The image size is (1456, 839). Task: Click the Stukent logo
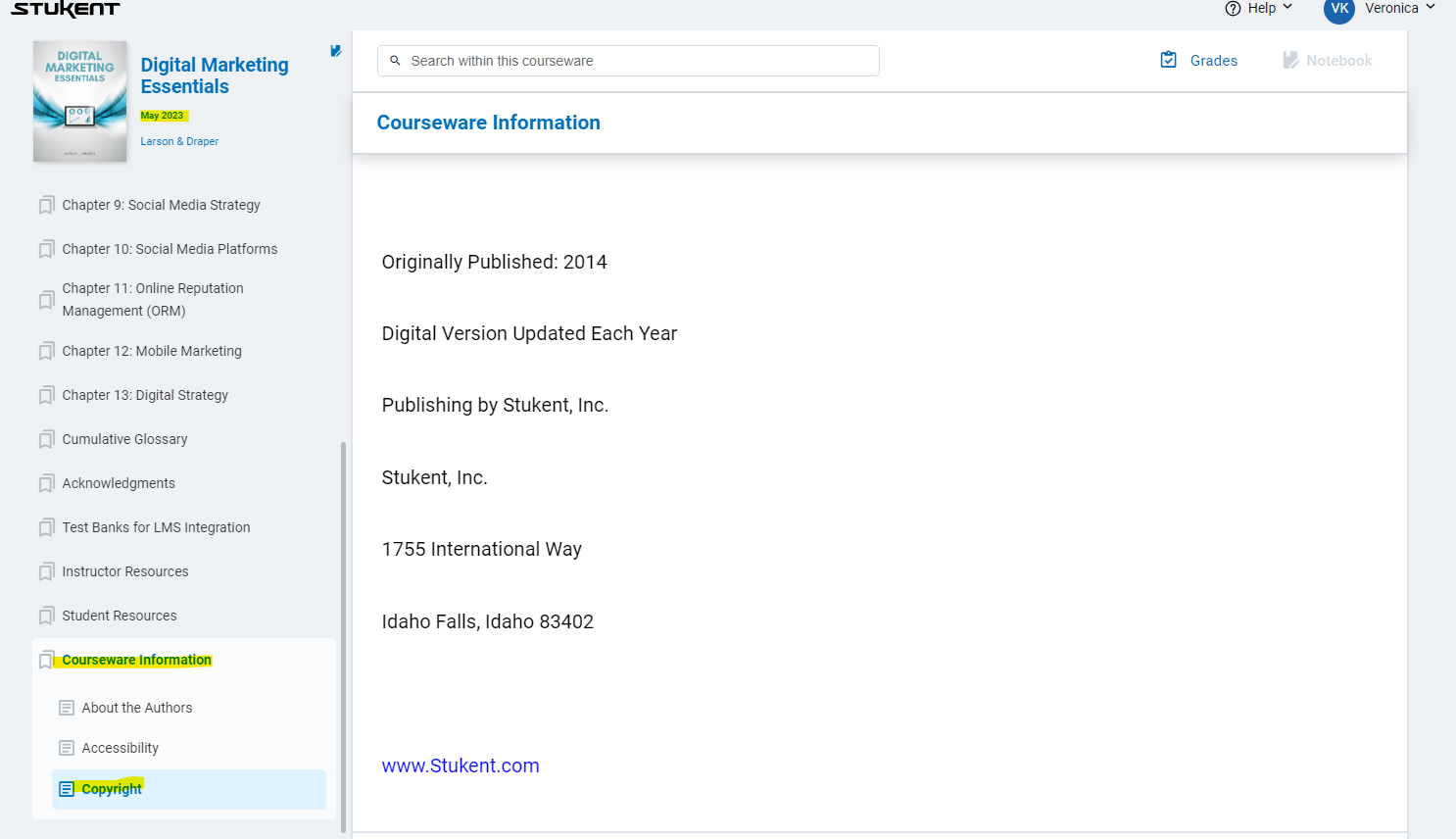(66, 9)
